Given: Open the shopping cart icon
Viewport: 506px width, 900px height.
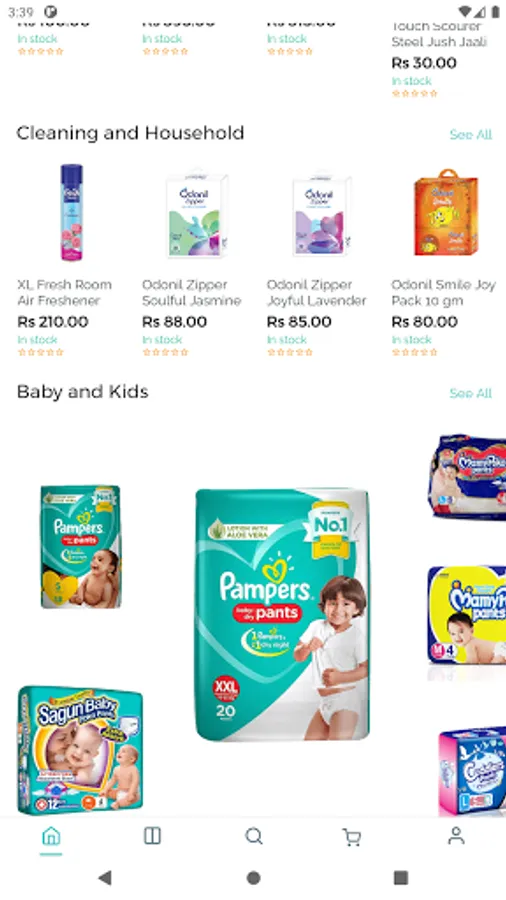Looking at the screenshot, I should [x=352, y=837].
